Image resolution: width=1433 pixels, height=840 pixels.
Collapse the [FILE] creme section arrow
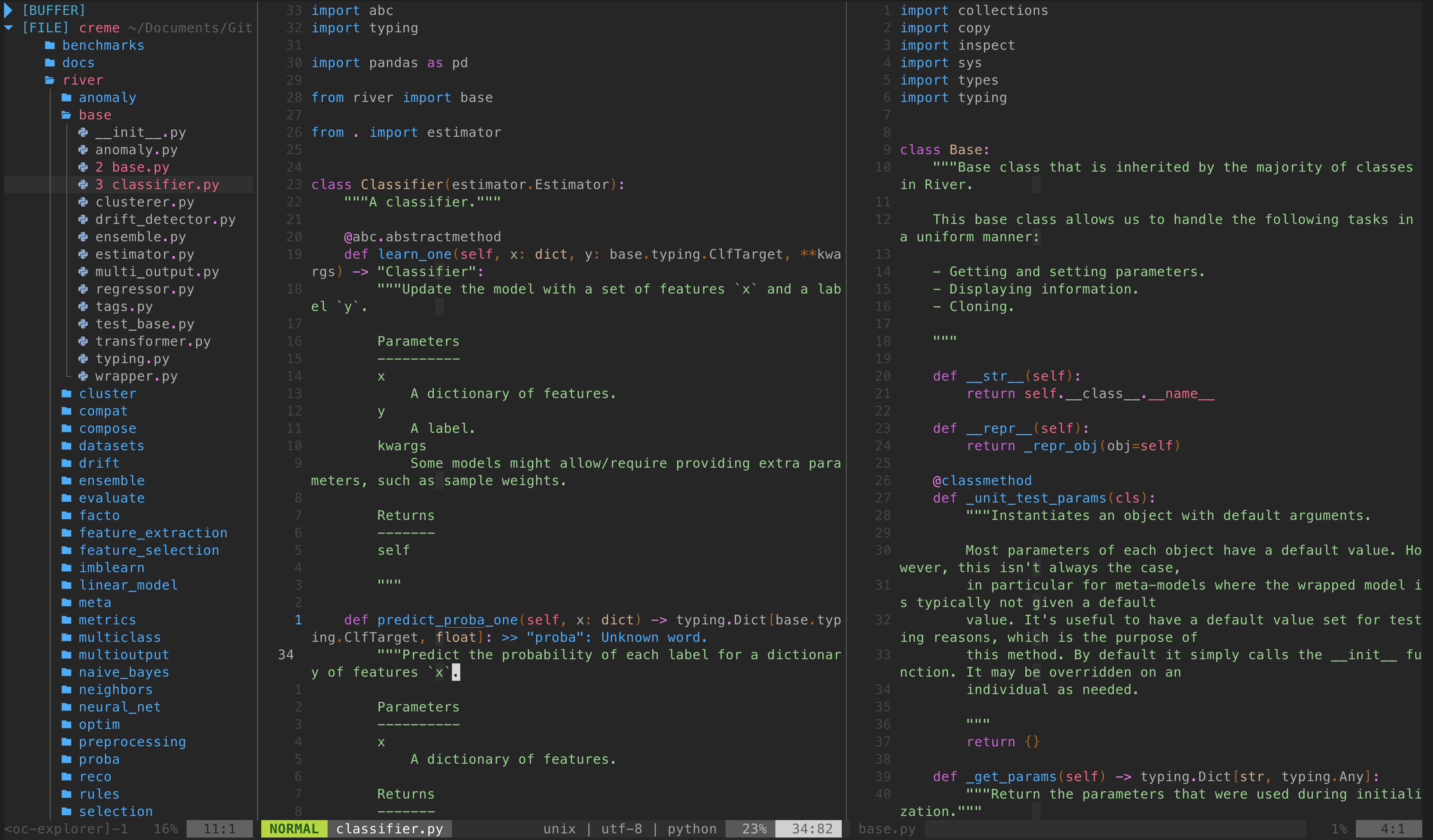tap(8, 28)
